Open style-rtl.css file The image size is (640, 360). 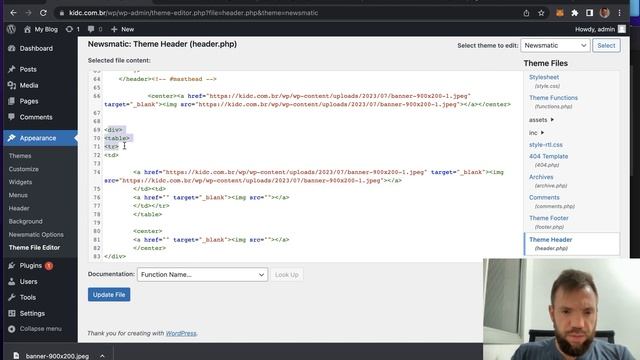[x=546, y=145]
